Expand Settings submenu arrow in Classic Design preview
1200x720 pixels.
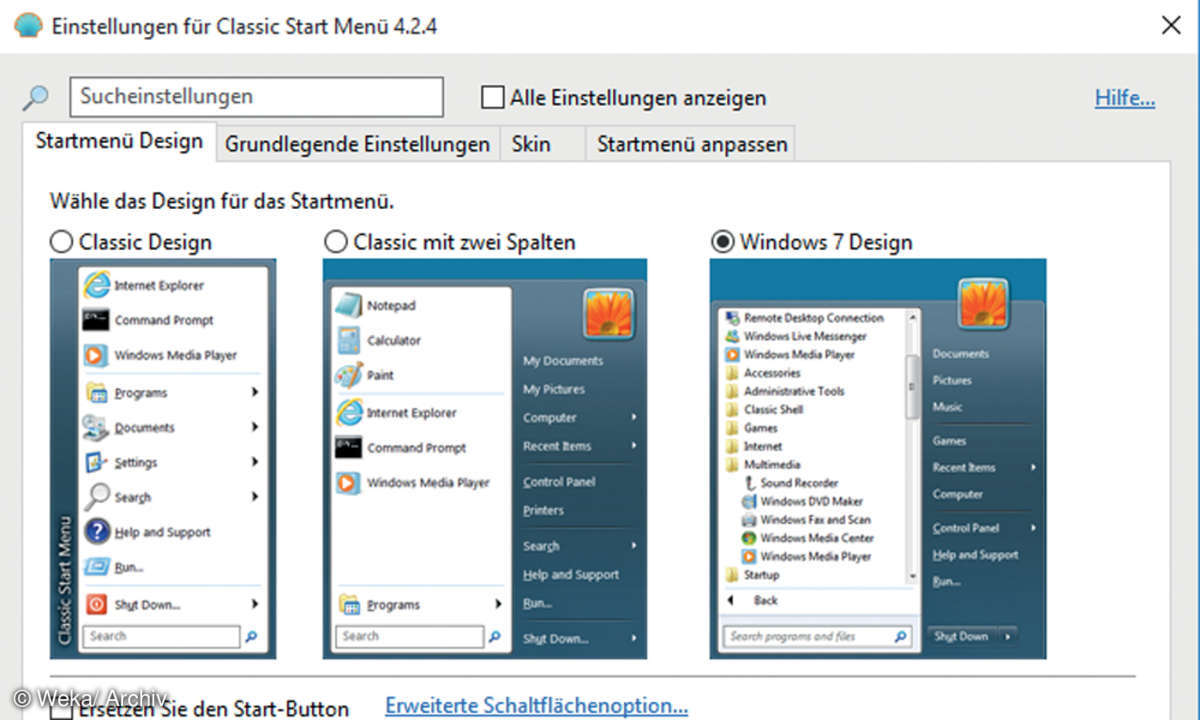click(255, 462)
